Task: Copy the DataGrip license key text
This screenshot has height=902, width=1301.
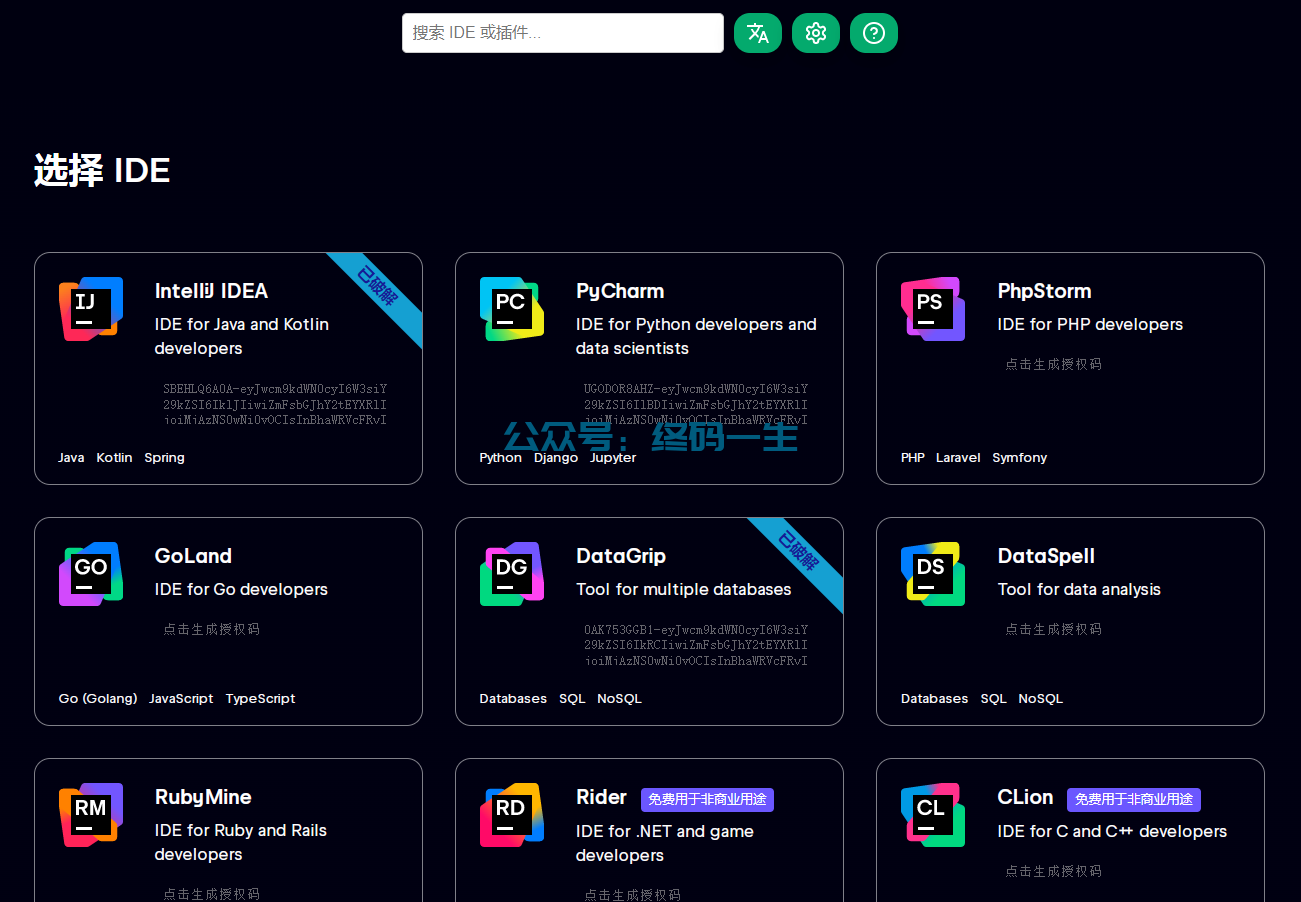Action: [696, 645]
